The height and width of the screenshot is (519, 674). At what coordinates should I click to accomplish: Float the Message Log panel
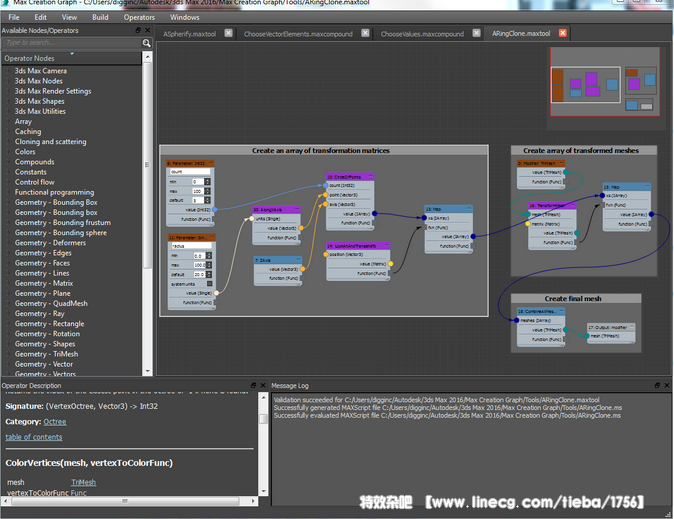(x=657, y=385)
